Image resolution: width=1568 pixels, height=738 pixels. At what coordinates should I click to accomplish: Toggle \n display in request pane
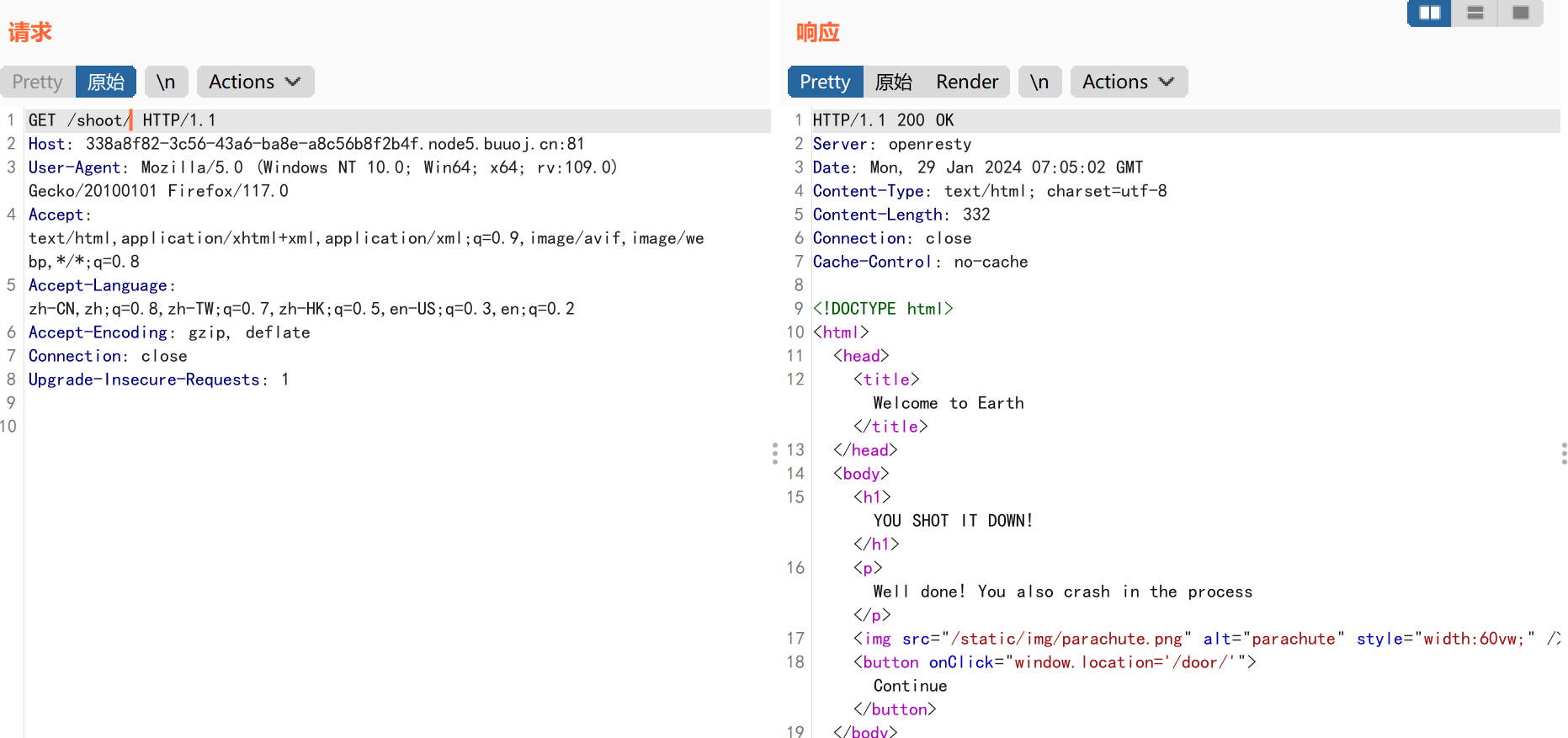pos(166,82)
